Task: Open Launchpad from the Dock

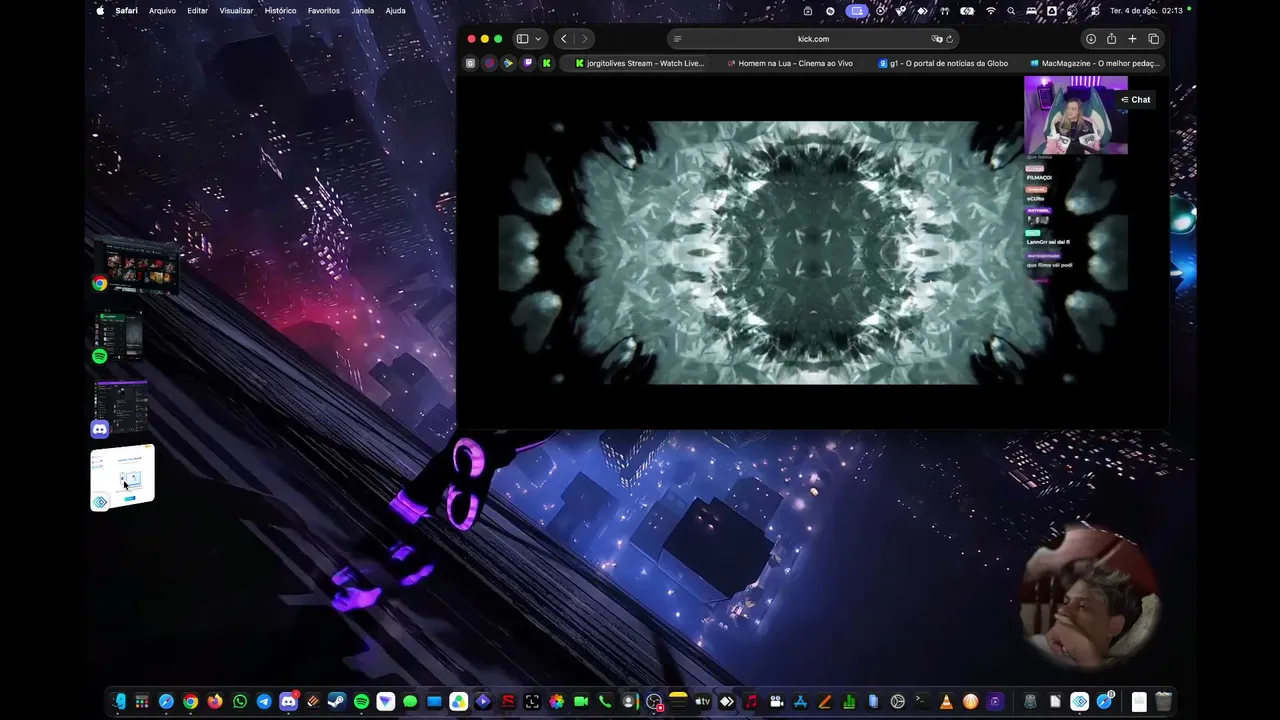Action: (142, 702)
